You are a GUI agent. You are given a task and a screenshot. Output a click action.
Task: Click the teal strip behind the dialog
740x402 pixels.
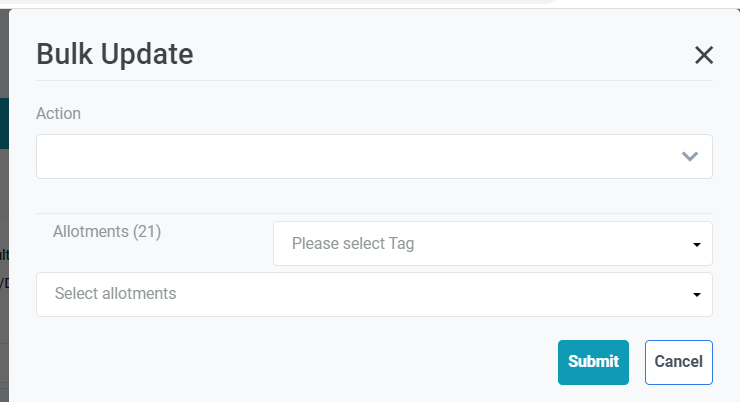click(x=4, y=123)
